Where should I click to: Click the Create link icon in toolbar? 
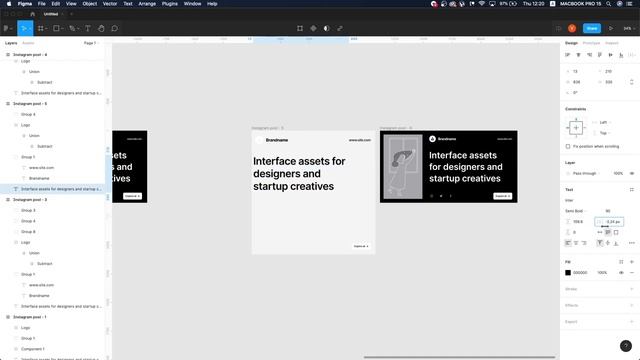340,29
